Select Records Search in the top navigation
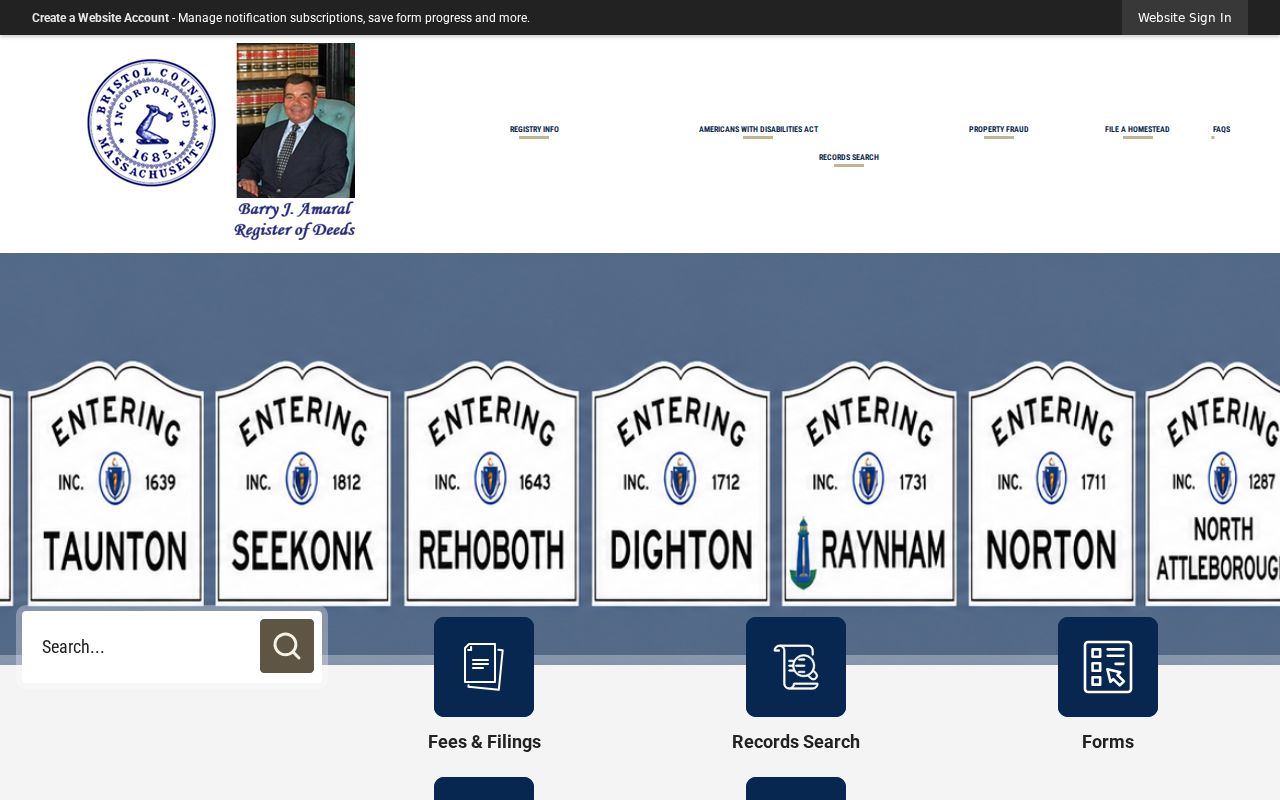The image size is (1280, 800). tap(849, 158)
